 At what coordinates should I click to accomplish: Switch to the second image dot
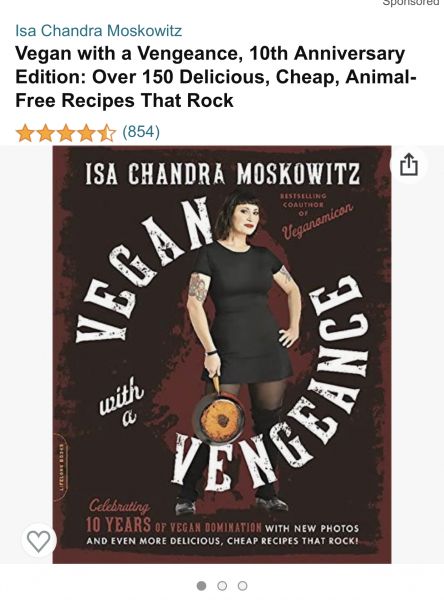tap(222, 586)
